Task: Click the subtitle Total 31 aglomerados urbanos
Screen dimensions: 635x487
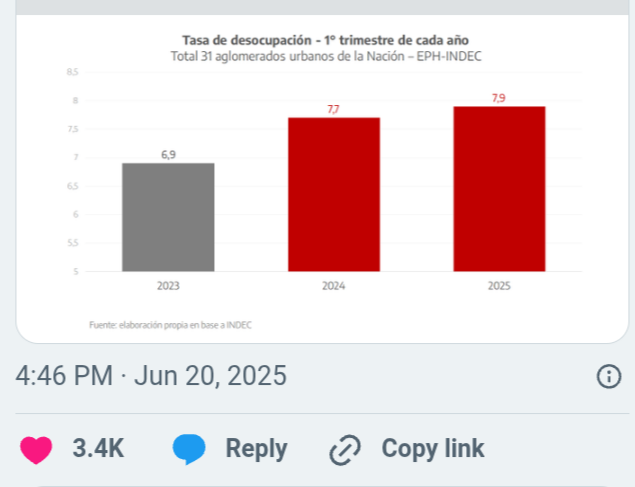Action: click(x=326, y=56)
